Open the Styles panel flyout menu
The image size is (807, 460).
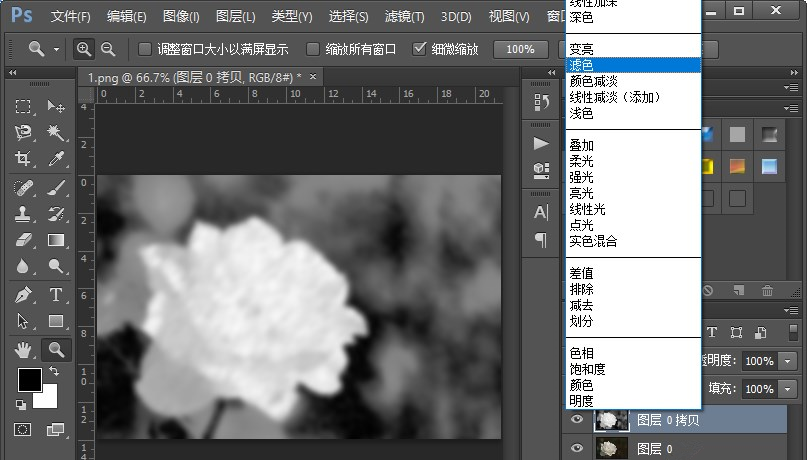tap(791, 108)
